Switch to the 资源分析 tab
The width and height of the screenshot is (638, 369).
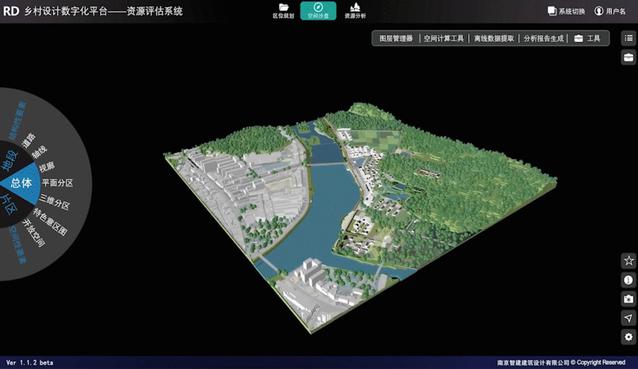[x=355, y=11]
